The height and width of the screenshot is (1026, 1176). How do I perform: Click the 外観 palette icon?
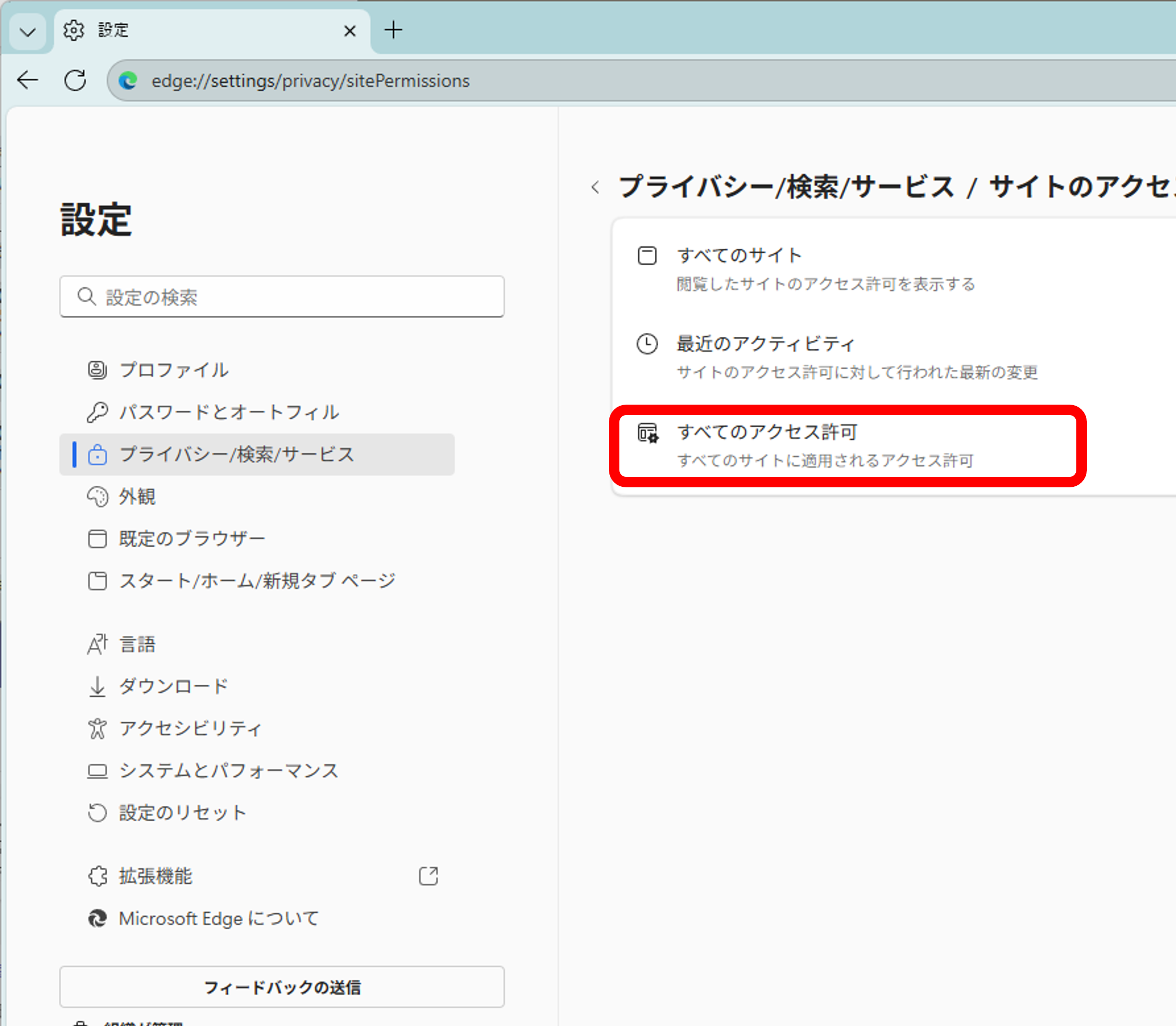(x=97, y=496)
